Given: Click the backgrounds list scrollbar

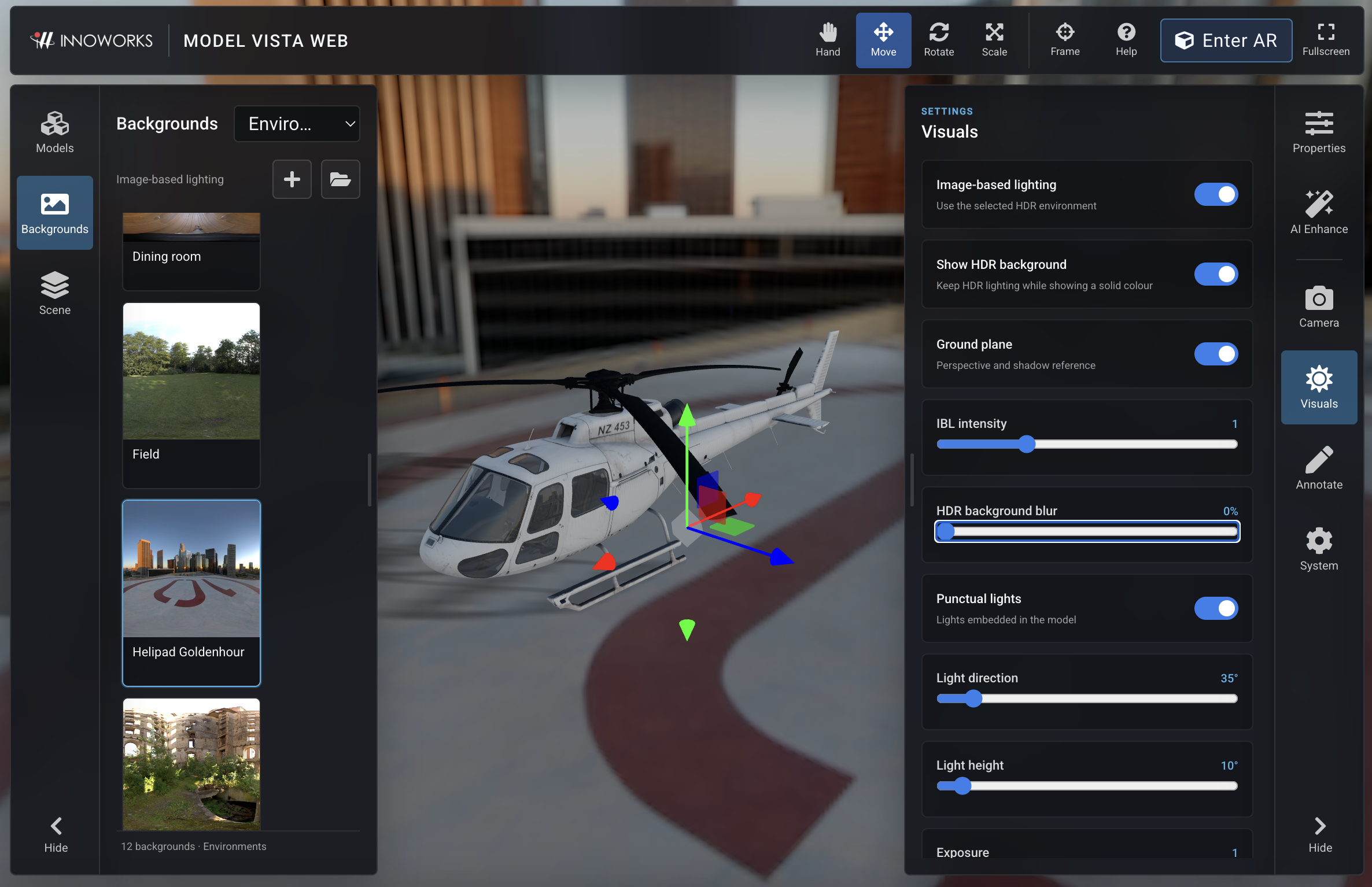Looking at the screenshot, I should pyautogui.click(x=369, y=480).
